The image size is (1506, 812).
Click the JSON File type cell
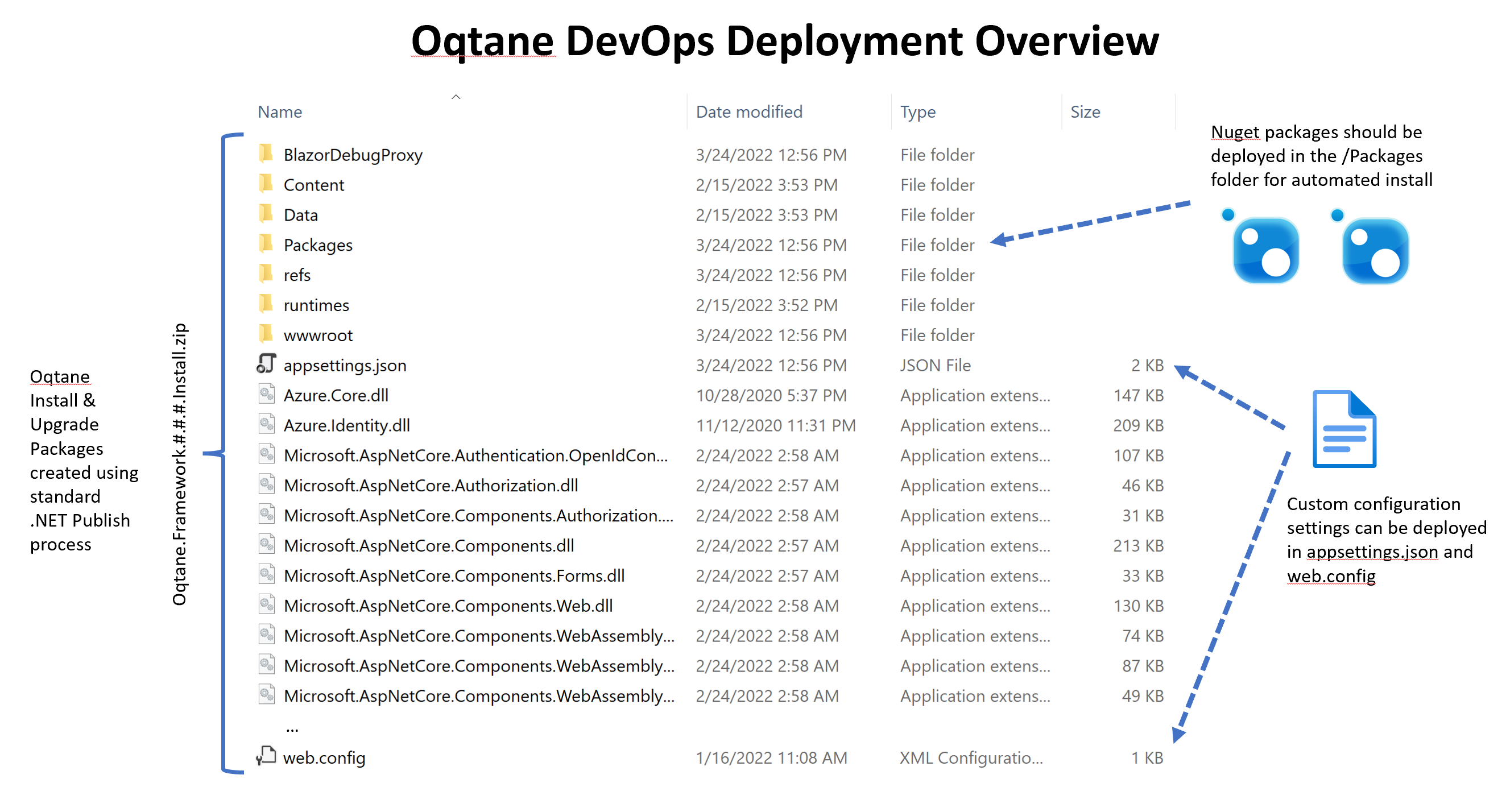click(x=935, y=366)
